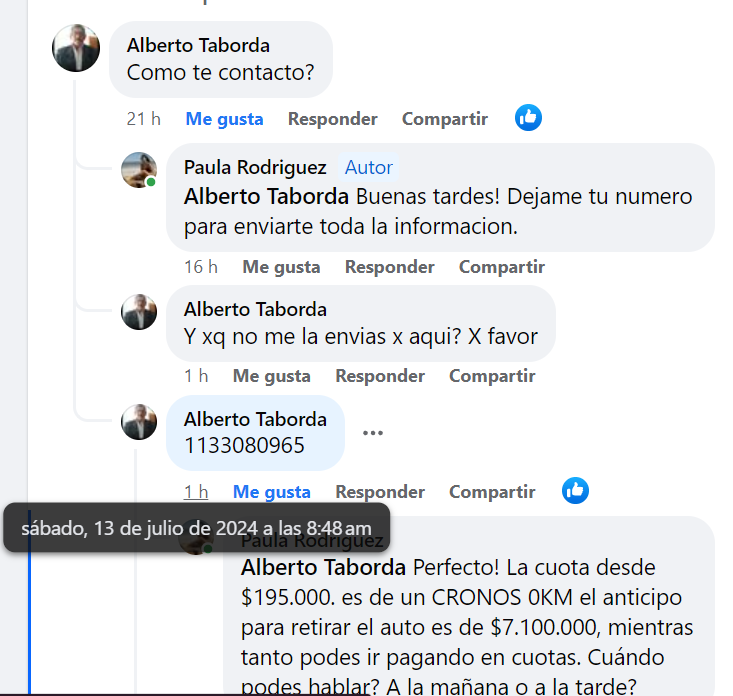Image resolution: width=733 pixels, height=696 pixels.
Task: Open Paula Rodriguez's profile name link
Action: click(x=254, y=168)
